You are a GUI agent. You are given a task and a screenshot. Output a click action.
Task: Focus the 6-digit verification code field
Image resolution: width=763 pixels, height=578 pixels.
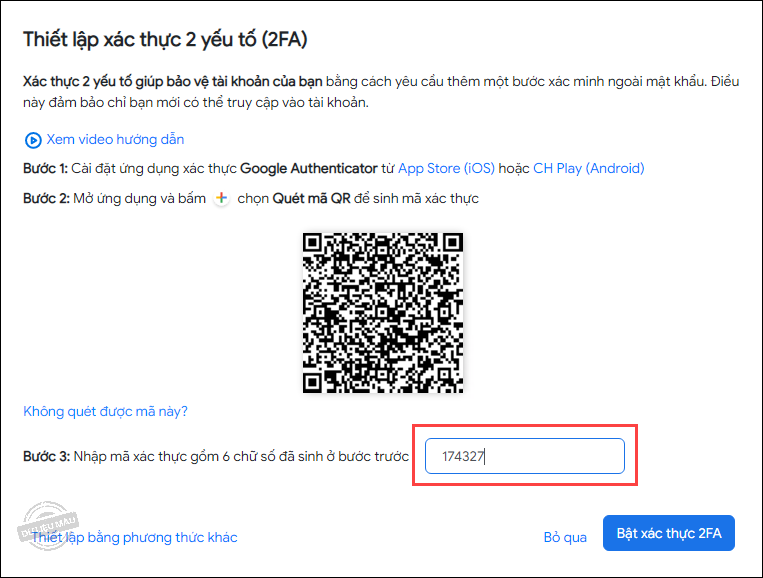point(525,456)
